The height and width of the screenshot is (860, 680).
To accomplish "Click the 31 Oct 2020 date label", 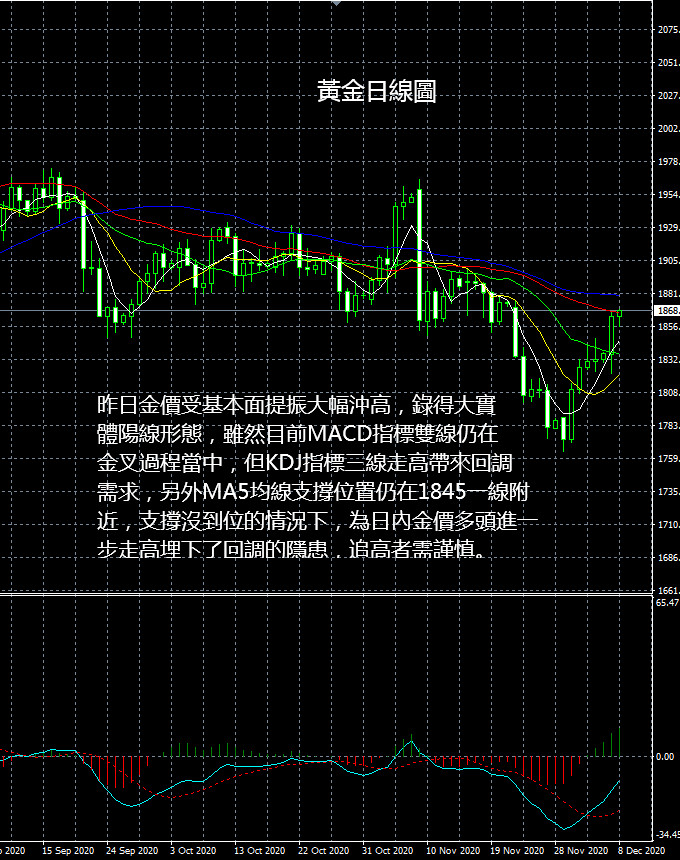I will click(387, 850).
